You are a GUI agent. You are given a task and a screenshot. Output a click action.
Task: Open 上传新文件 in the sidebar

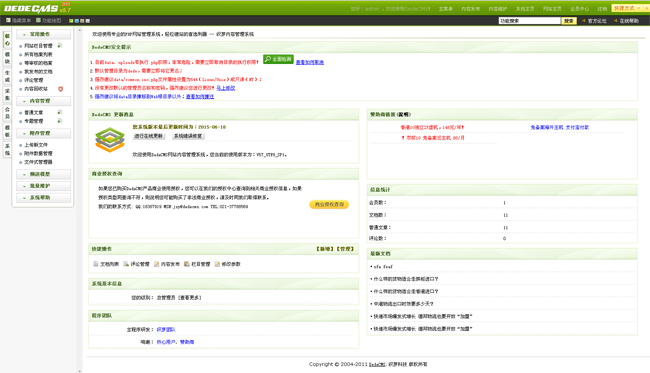(x=36, y=145)
